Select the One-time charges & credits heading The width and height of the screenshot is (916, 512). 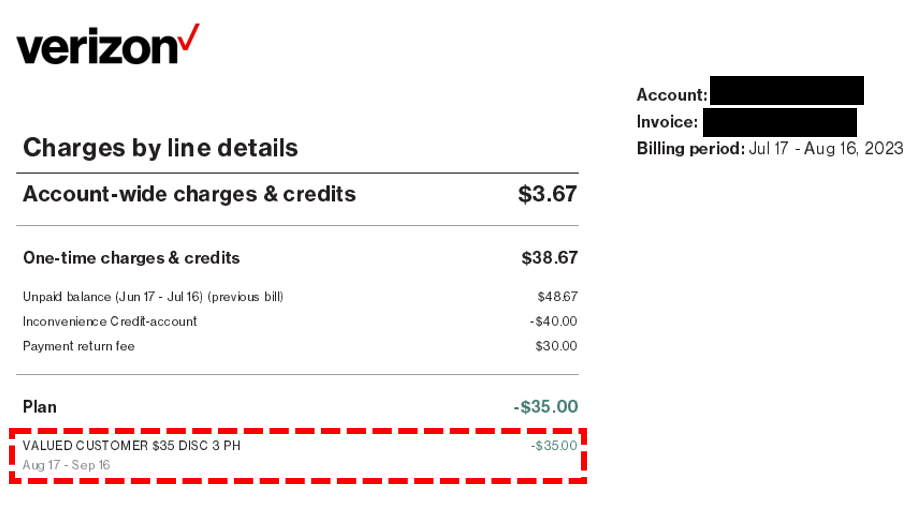point(131,258)
